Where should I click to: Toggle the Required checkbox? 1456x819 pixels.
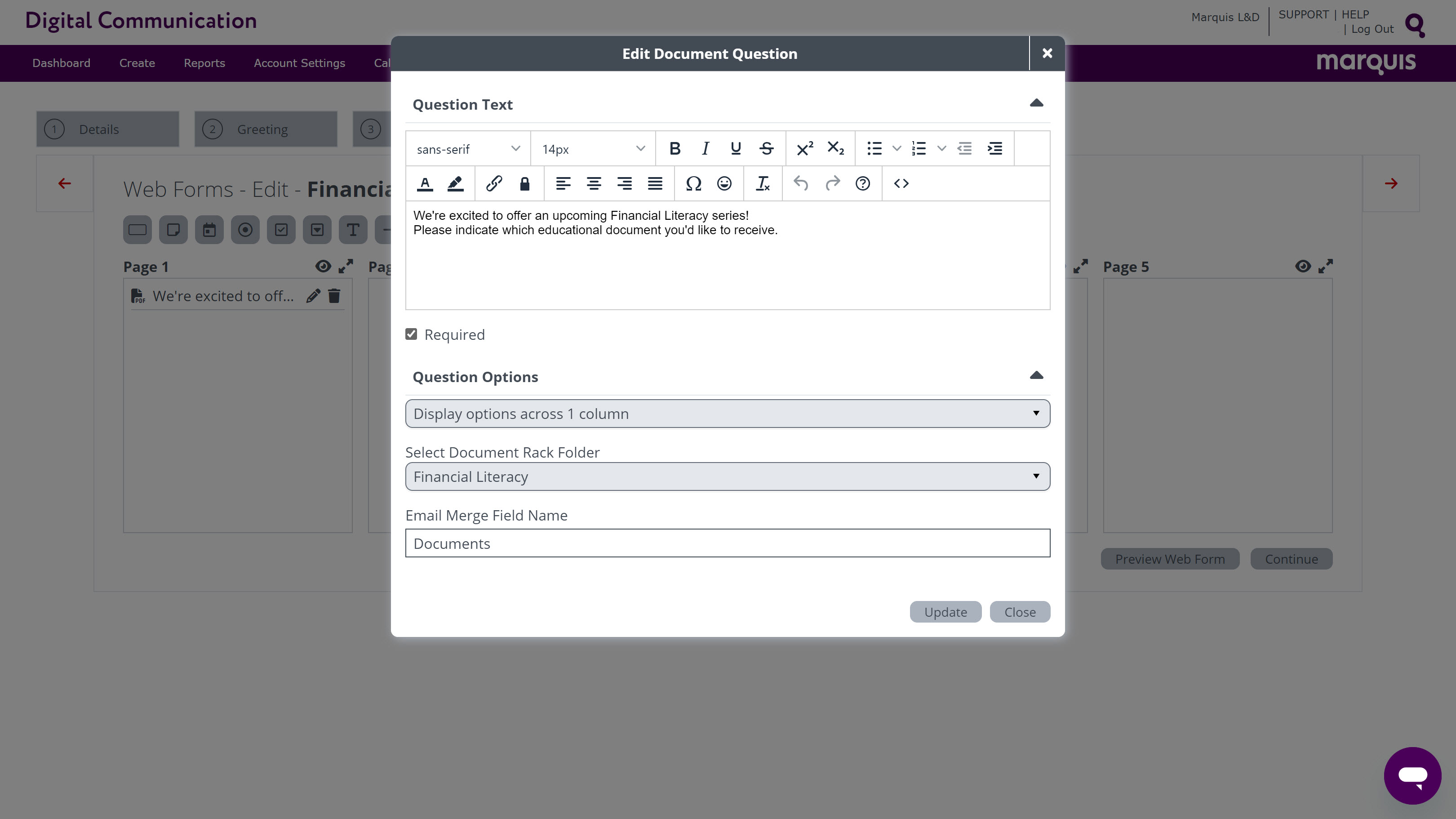pyautogui.click(x=412, y=334)
